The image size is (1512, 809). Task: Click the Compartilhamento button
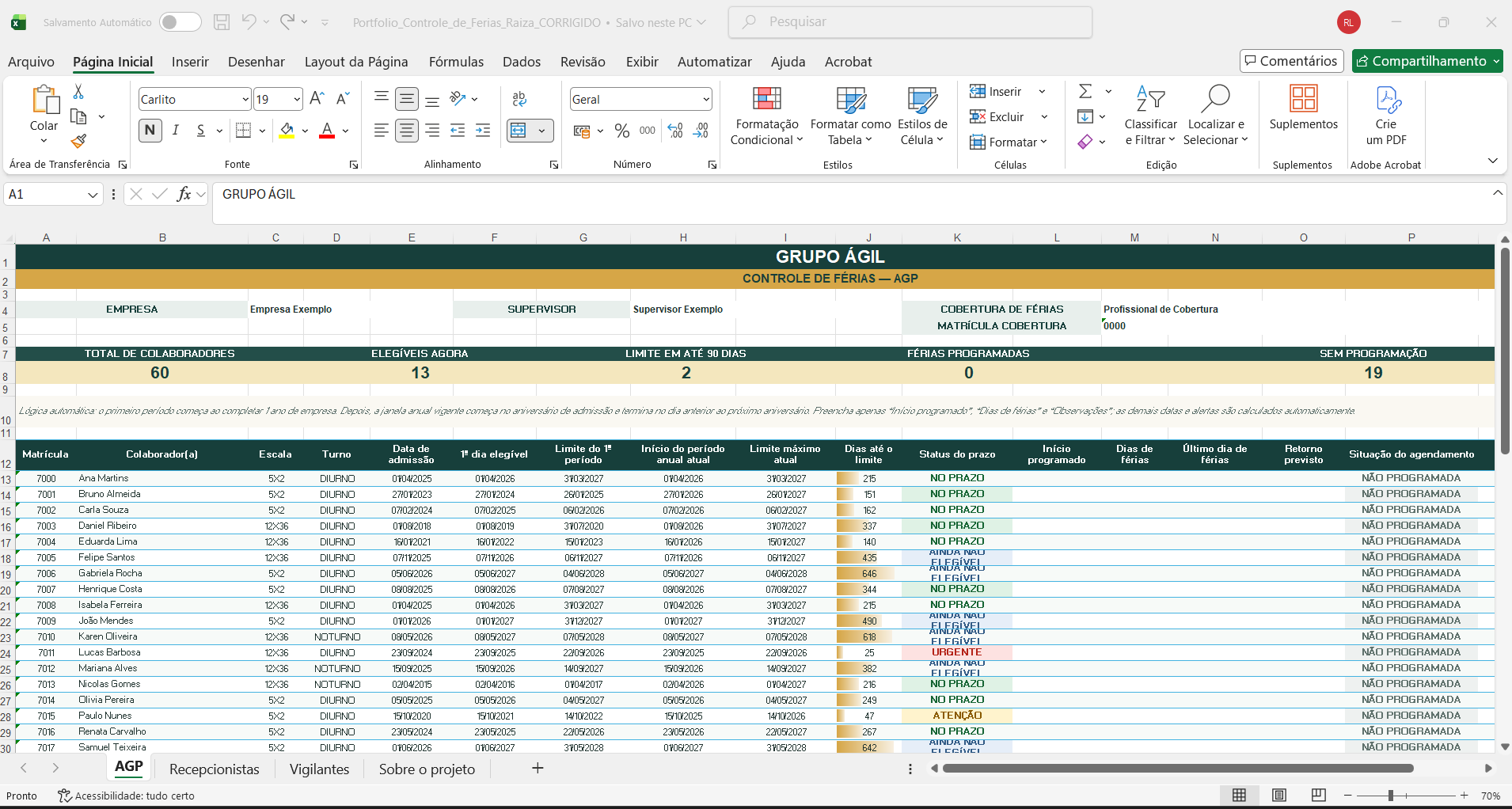[x=1427, y=61]
